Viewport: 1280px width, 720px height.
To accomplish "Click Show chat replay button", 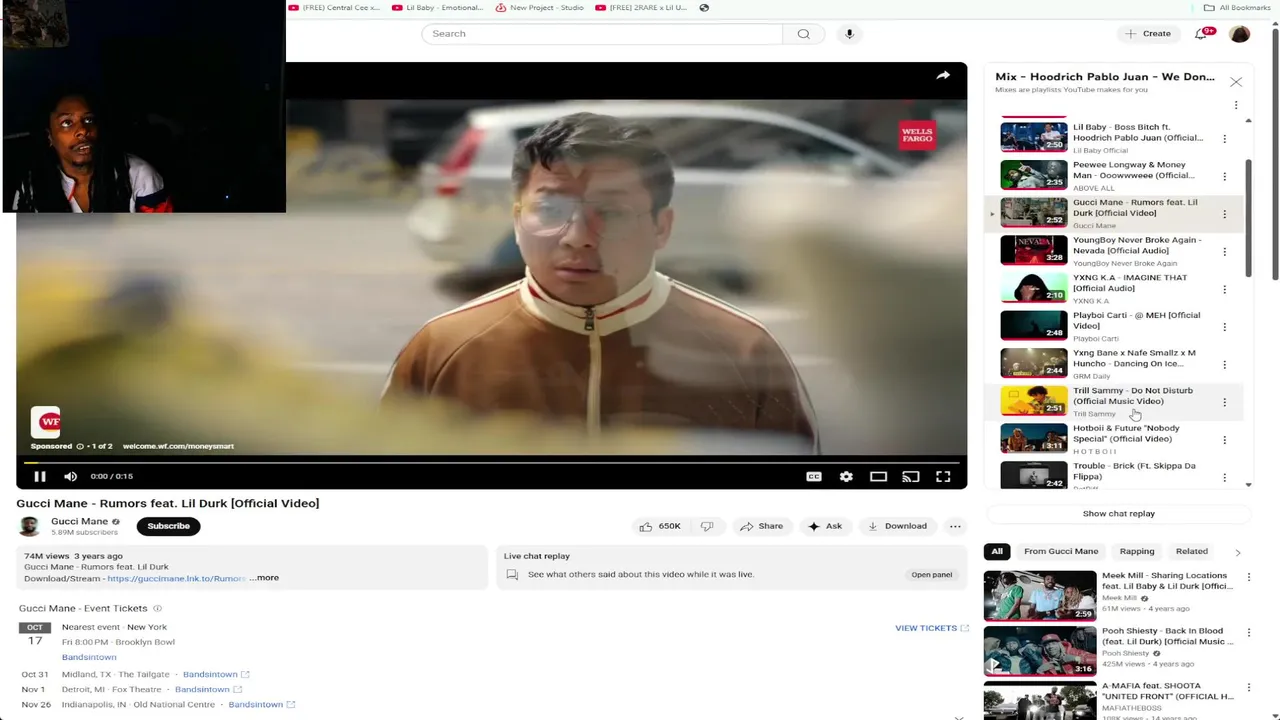I will pyautogui.click(x=1118, y=514).
